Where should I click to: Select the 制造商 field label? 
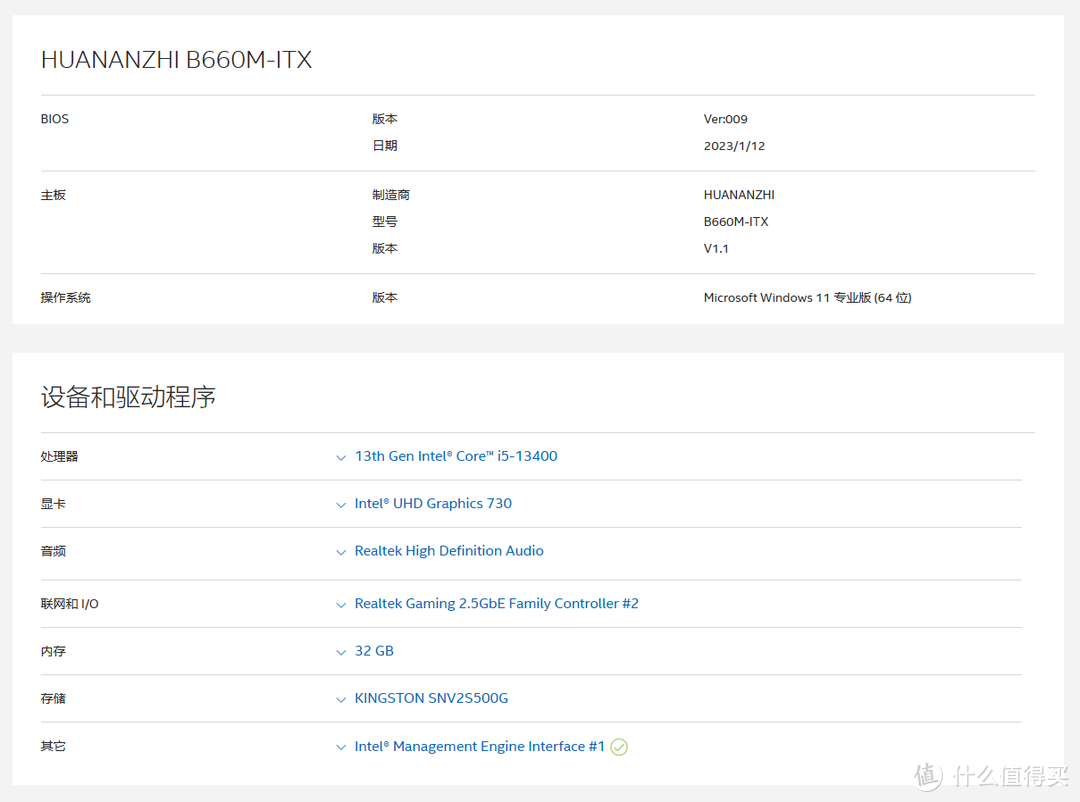[391, 195]
